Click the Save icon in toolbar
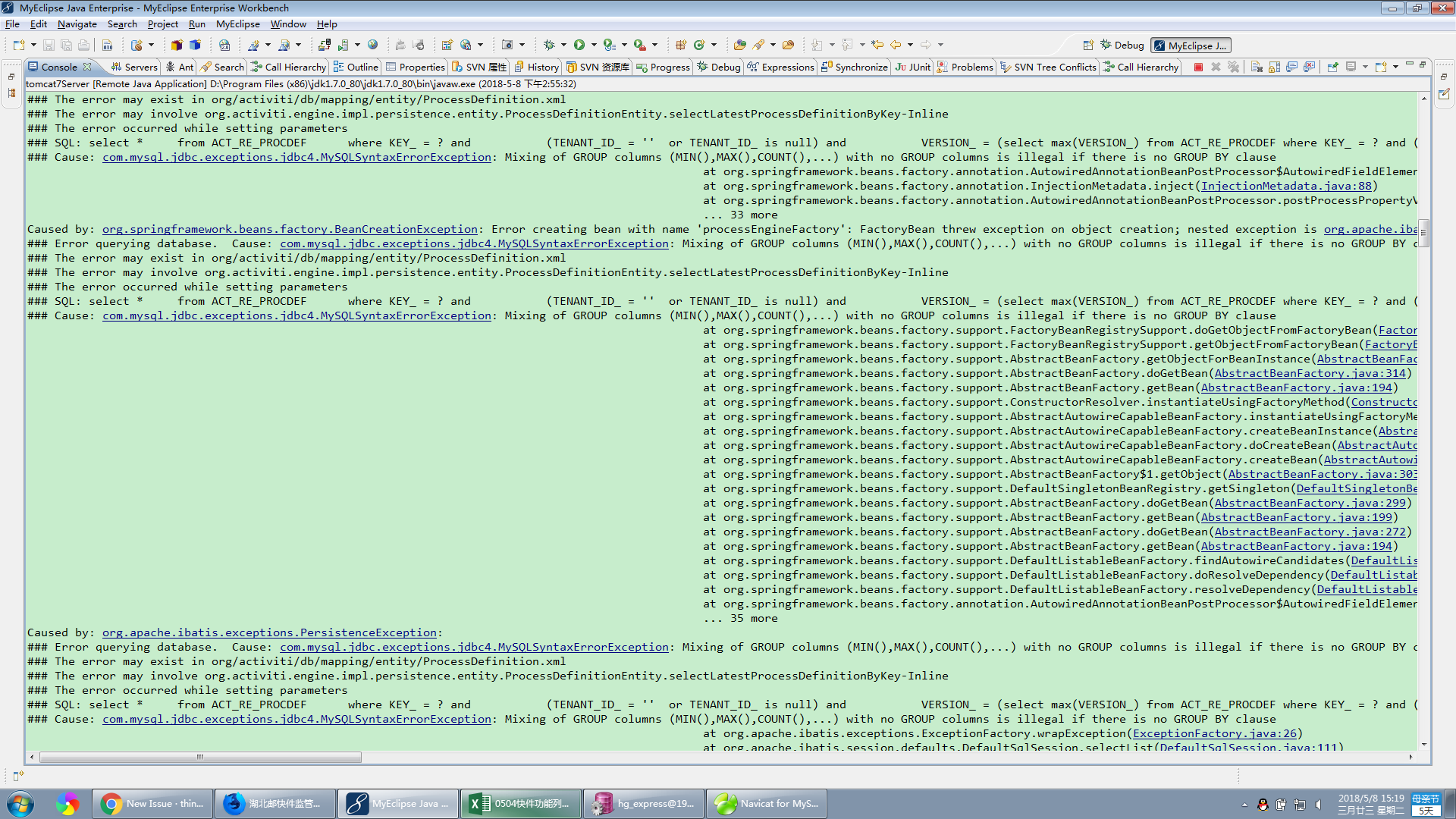 pyautogui.click(x=49, y=45)
